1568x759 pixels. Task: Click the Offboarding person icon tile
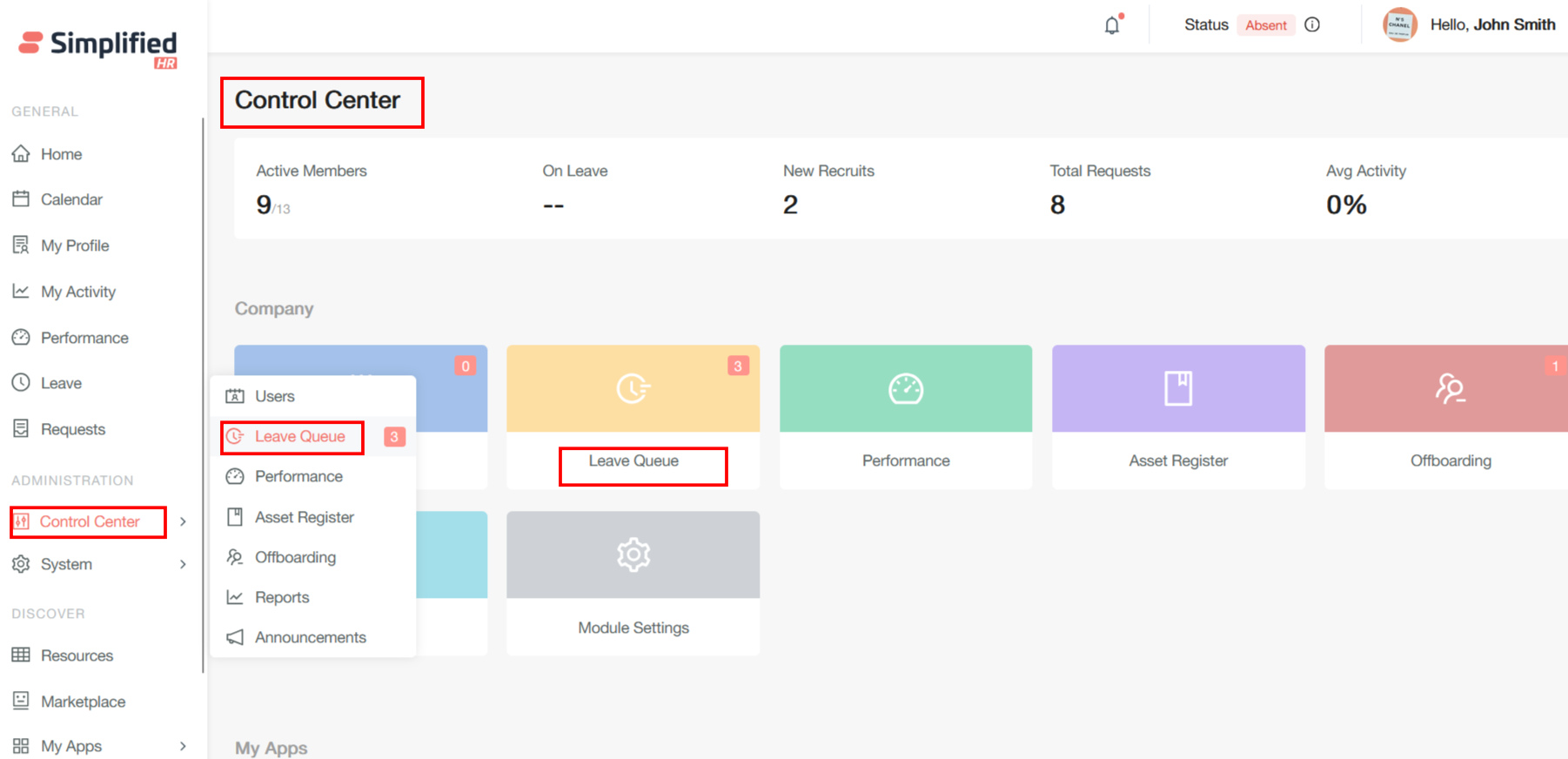coord(1450,388)
